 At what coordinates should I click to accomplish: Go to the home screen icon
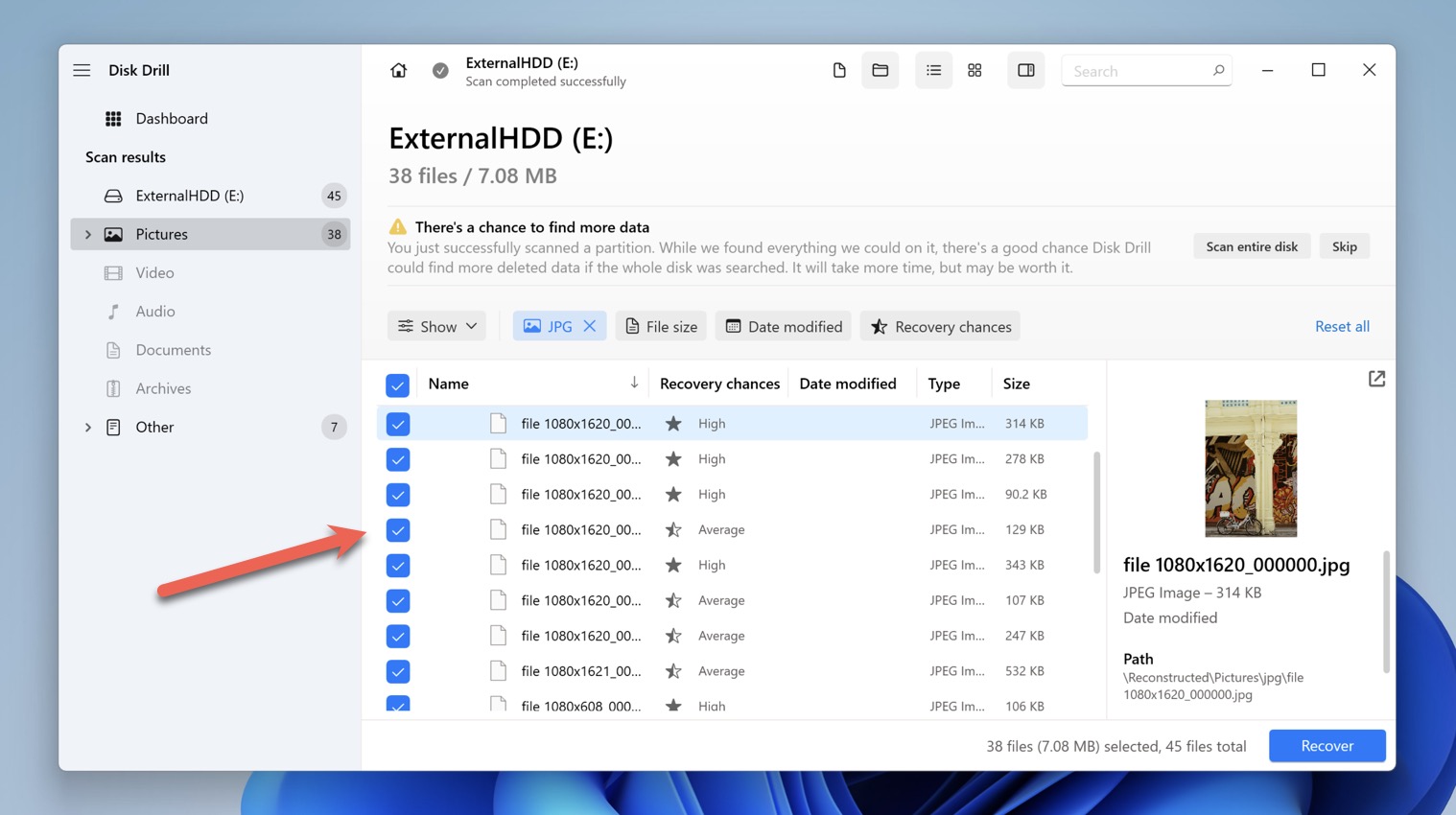[x=398, y=70]
